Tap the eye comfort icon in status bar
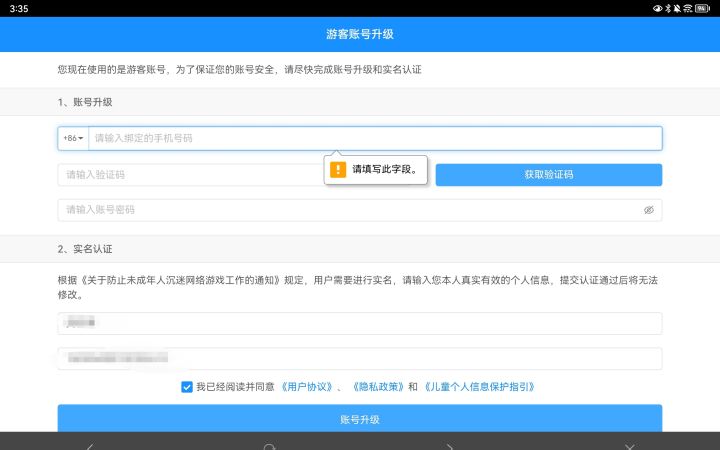 (658, 8)
